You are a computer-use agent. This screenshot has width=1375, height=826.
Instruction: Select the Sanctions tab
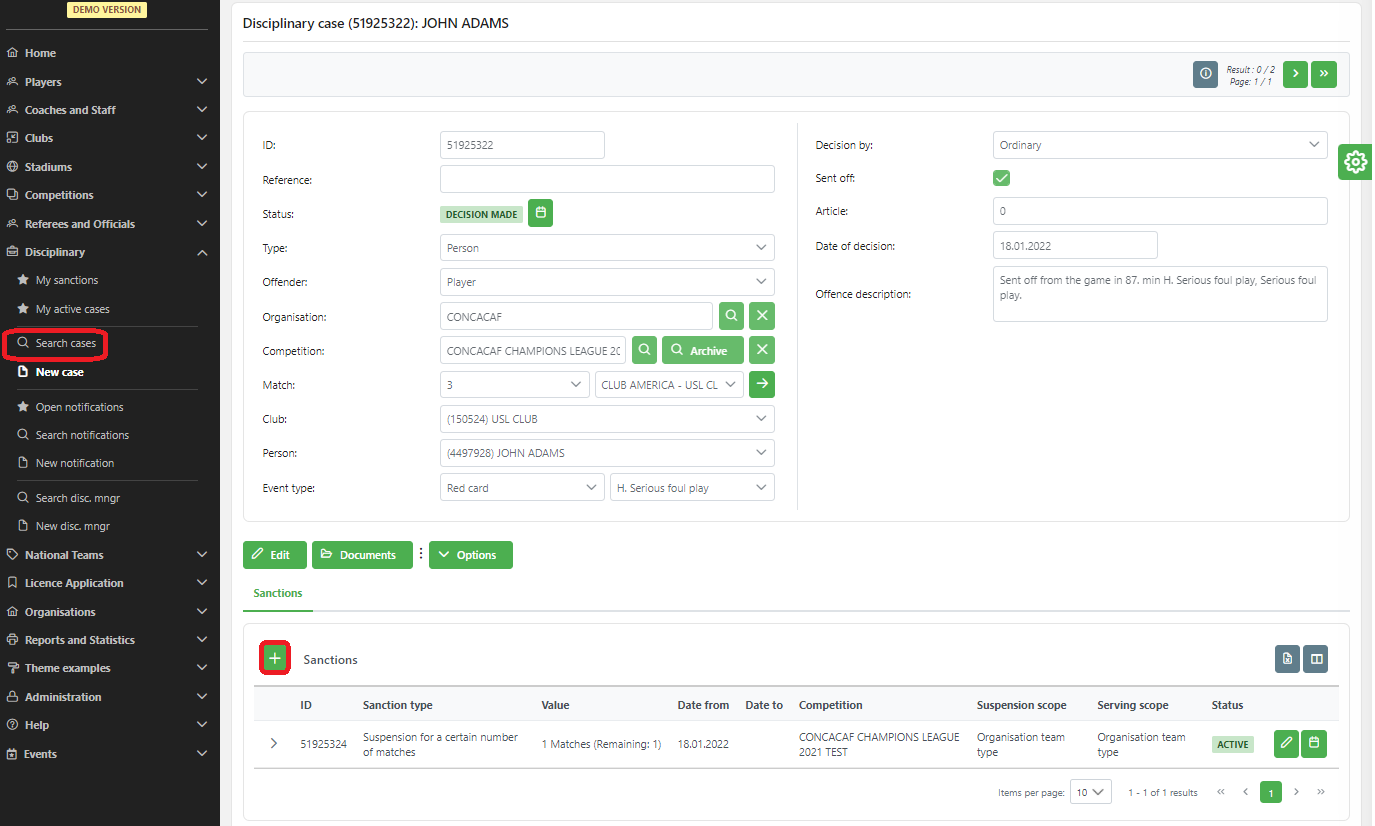(x=278, y=593)
